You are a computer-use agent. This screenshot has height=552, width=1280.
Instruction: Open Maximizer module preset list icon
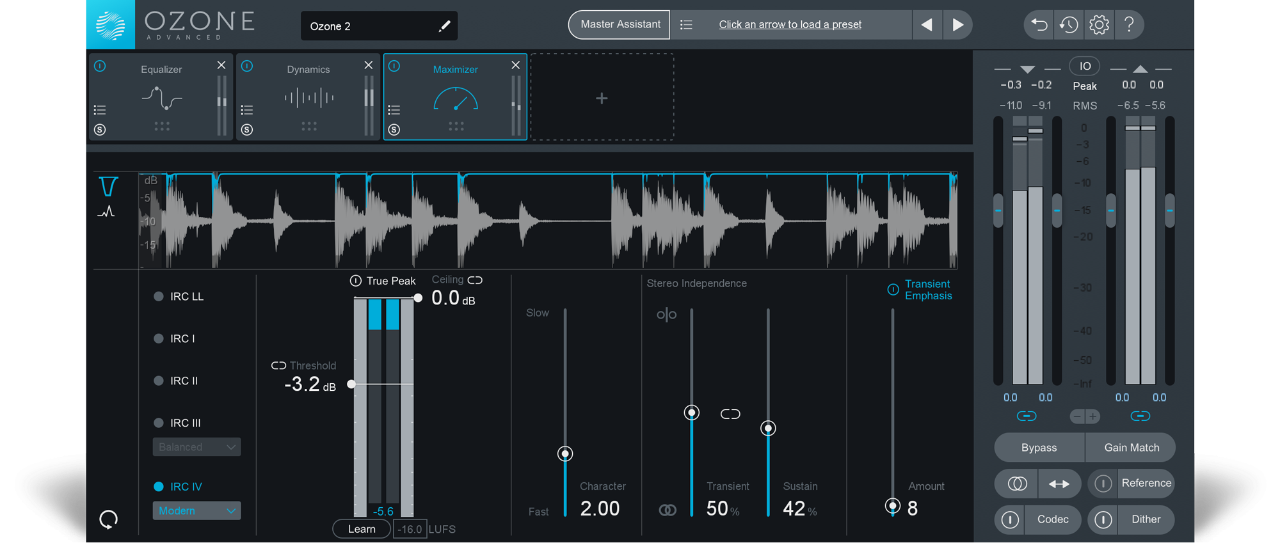click(394, 110)
